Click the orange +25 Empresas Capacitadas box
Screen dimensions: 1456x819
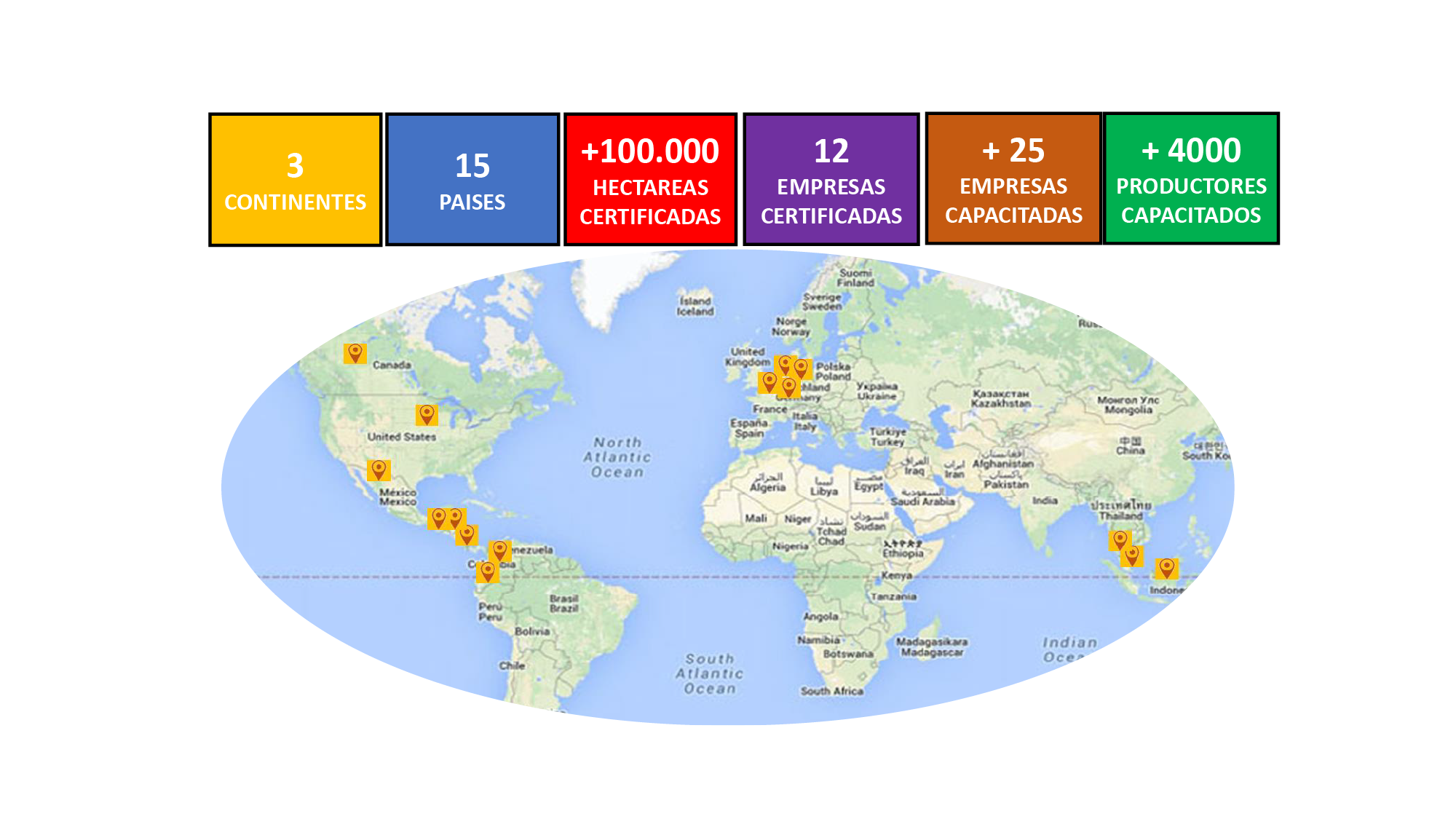1013,178
